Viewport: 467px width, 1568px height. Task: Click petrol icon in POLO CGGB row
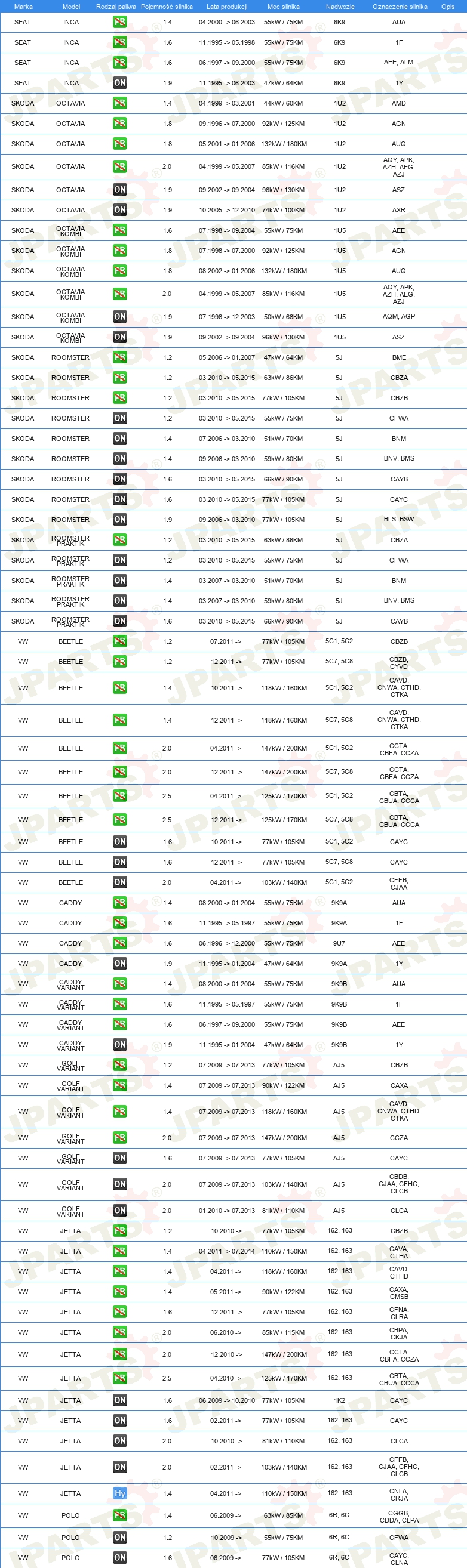pos(120,1515)
